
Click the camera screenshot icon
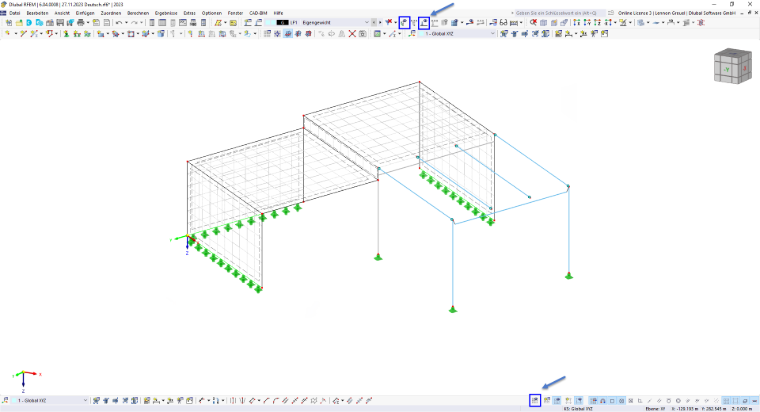point(362,33)
